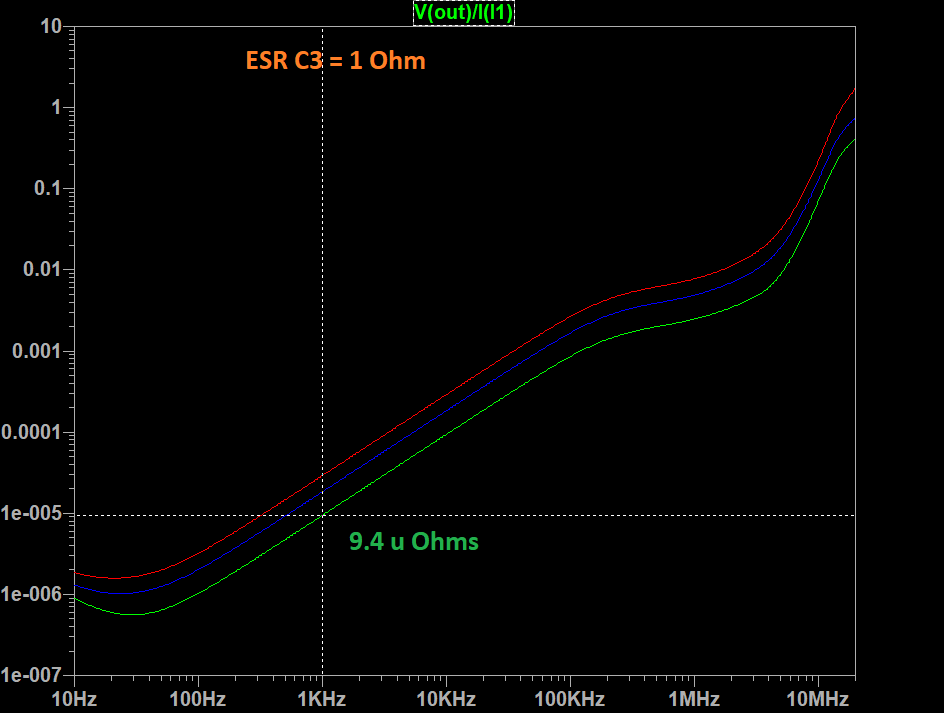Viewport: 947px width, 714px height.
Task: Click the vertical axis label 1
Action: click(x=57, y=108)
